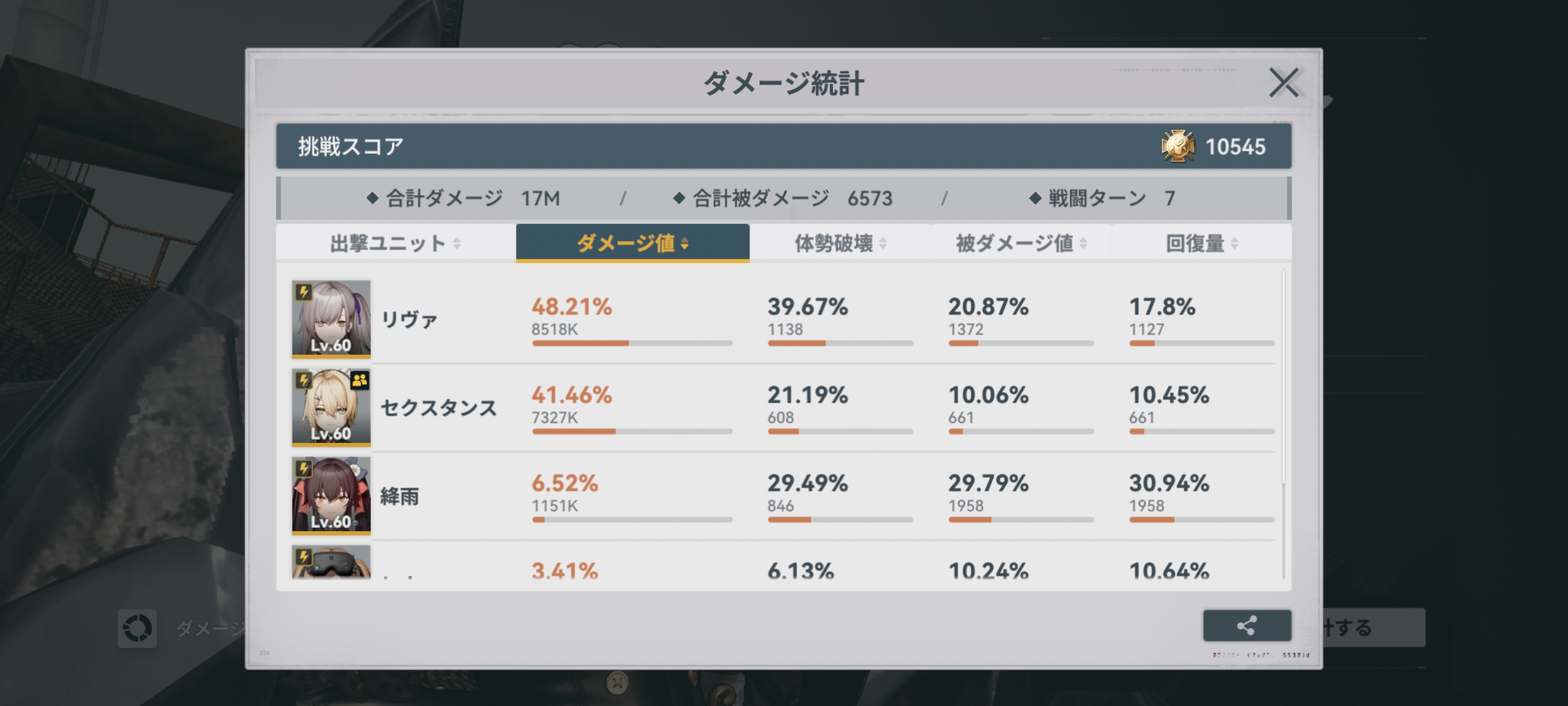Viewport: 1568px width, 706px height.
Task: Click the partially hidden button ending in する
Action: point(1373,627)
